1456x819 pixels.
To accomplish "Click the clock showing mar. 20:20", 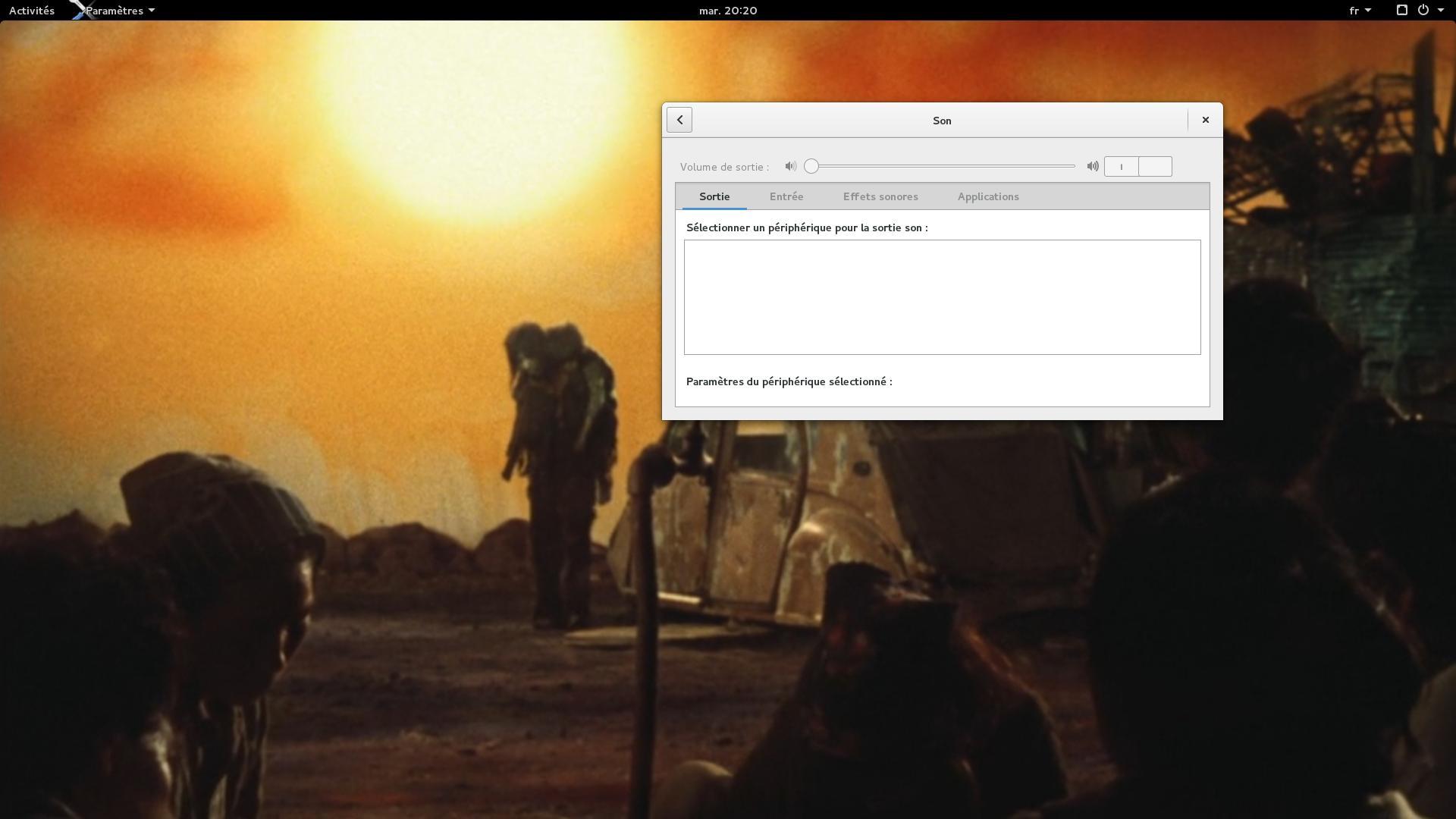I will (727, 11).
